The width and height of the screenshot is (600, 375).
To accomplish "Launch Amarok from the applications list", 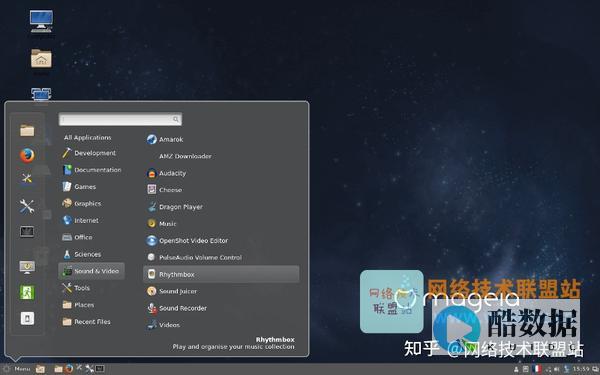I will tap(165, 139).
